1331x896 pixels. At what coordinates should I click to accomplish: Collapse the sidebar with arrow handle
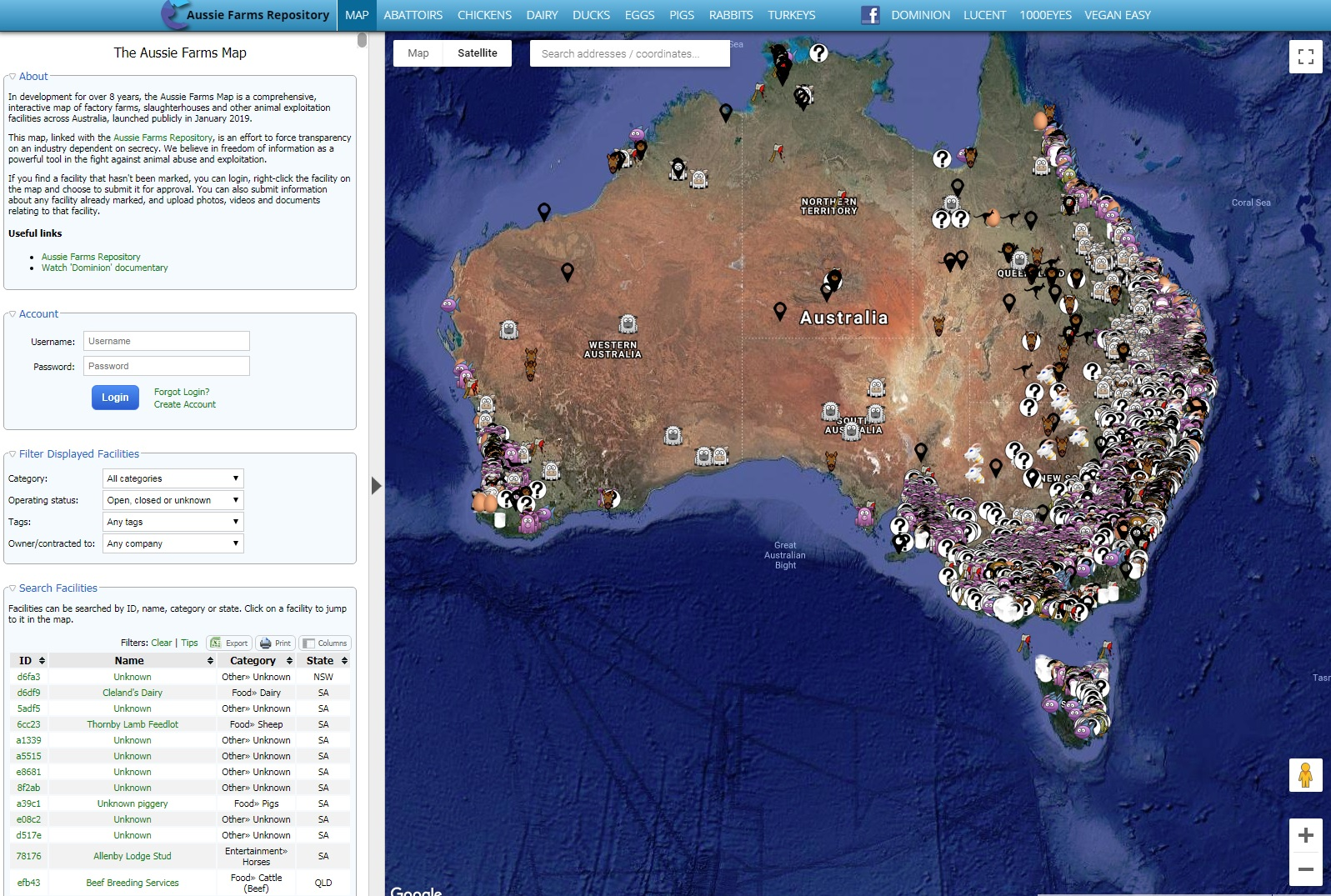pyautogui.click(x=376, y=485)
